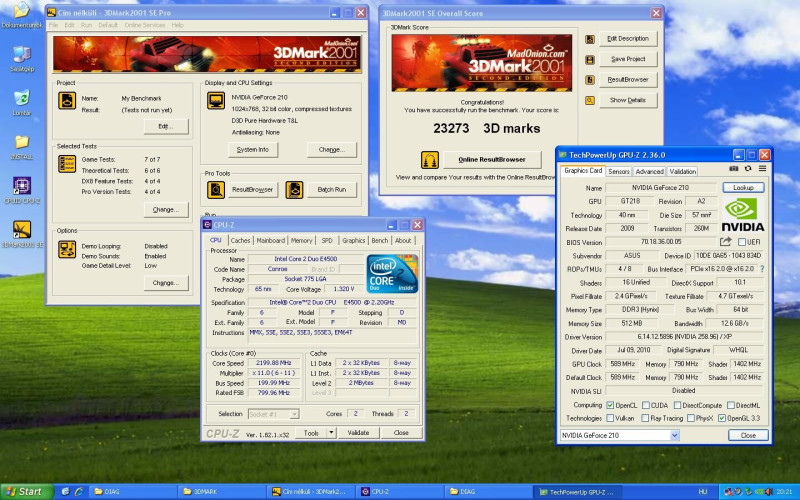Open the GPU-Z hamburger menu
The width and height of the screenshot is (800, 500).
[762, 168]
